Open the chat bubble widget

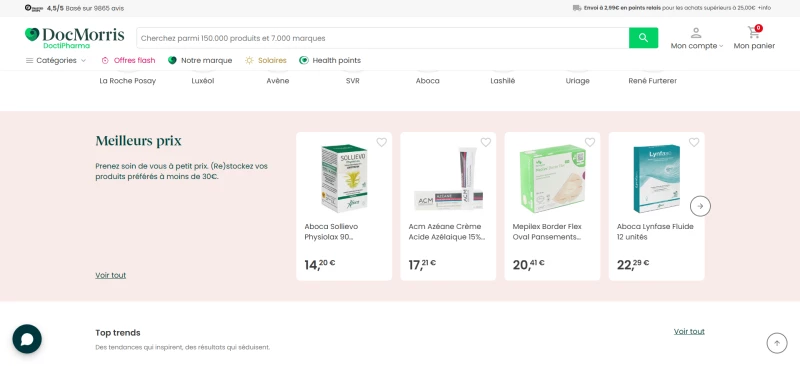tap(27, 339)
